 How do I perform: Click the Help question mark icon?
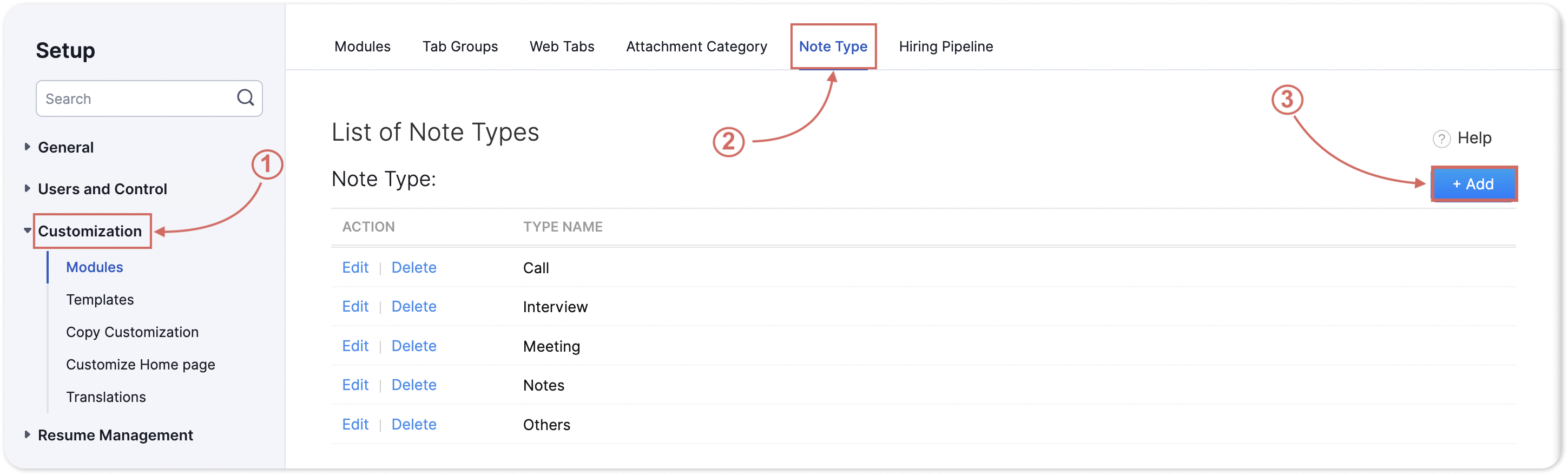(x=1441, y=139)
